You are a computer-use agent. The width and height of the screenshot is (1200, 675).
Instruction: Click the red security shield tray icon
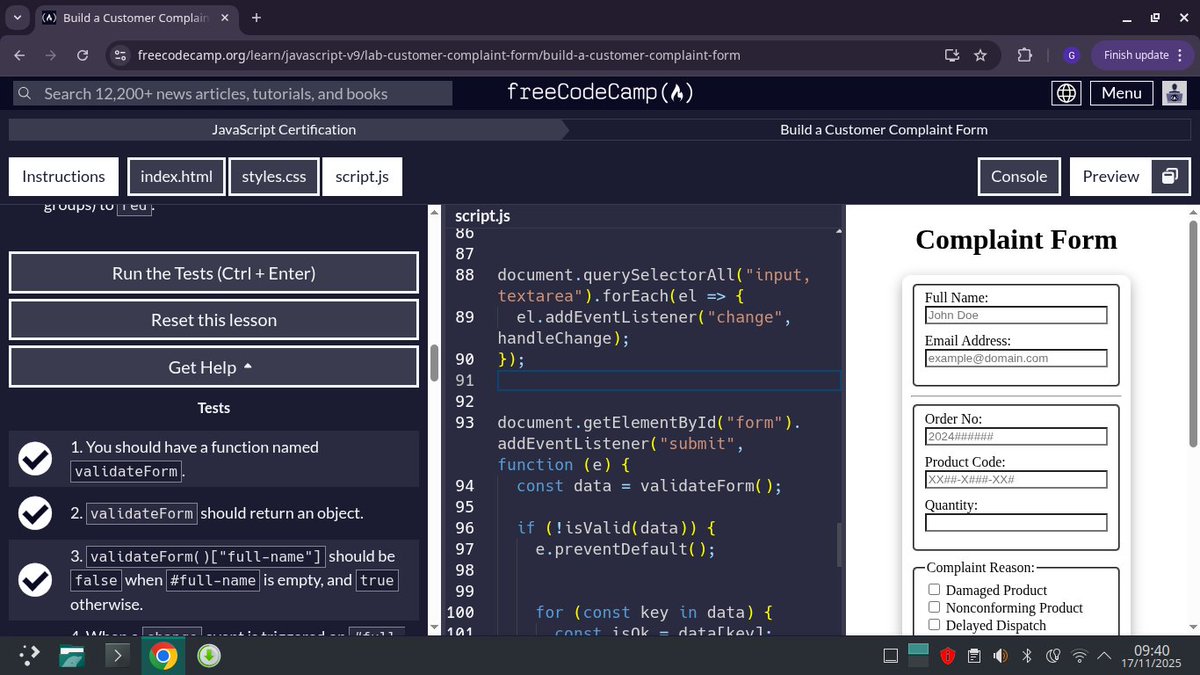tap(948, 656)
